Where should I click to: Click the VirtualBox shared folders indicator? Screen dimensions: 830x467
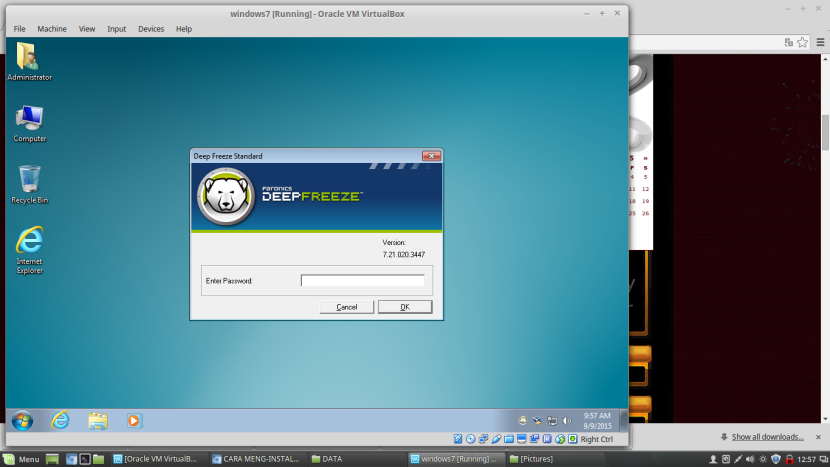pos(509,439)
